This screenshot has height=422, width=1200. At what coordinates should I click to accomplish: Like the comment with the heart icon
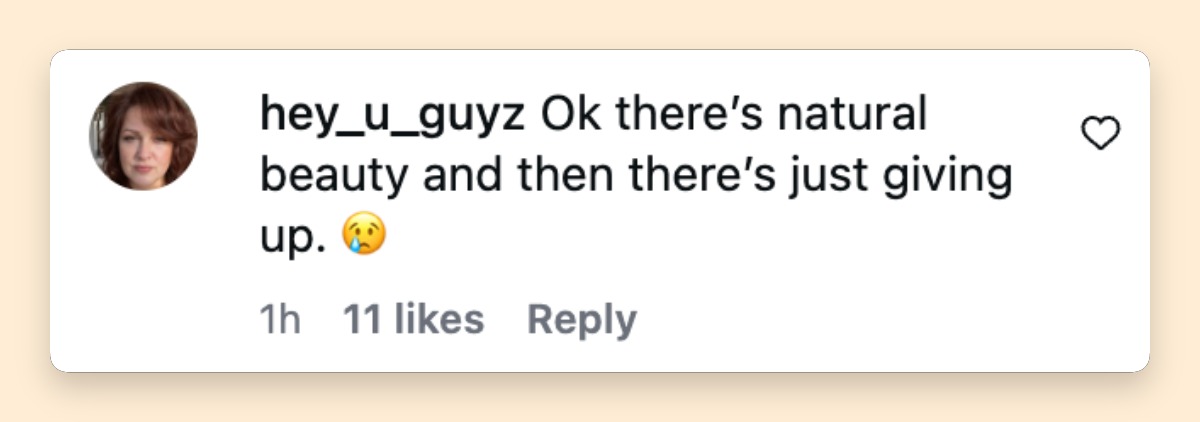point(1101,133)
